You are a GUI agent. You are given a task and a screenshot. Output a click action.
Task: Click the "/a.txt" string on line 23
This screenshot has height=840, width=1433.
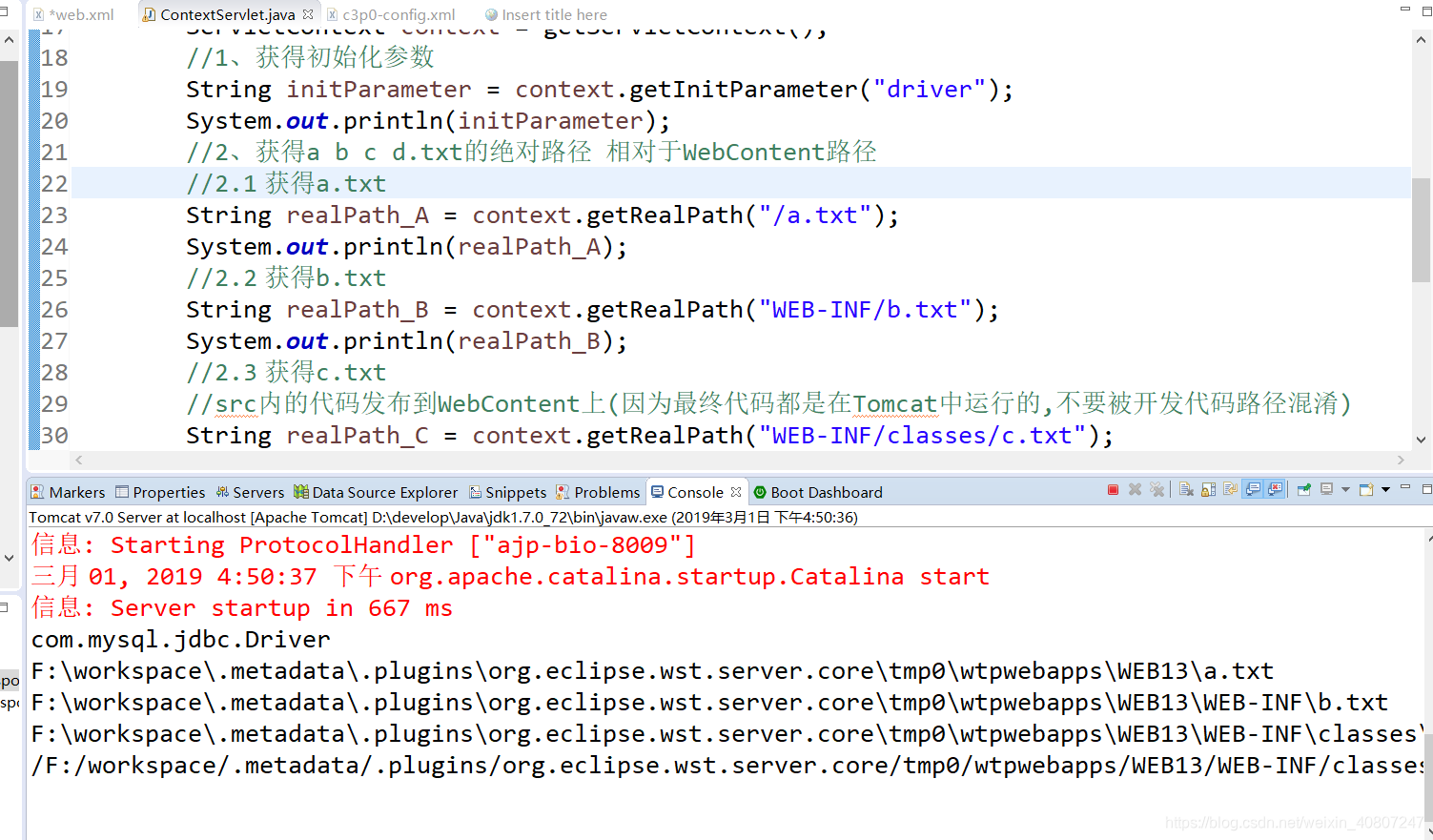[x=814, y=215]
